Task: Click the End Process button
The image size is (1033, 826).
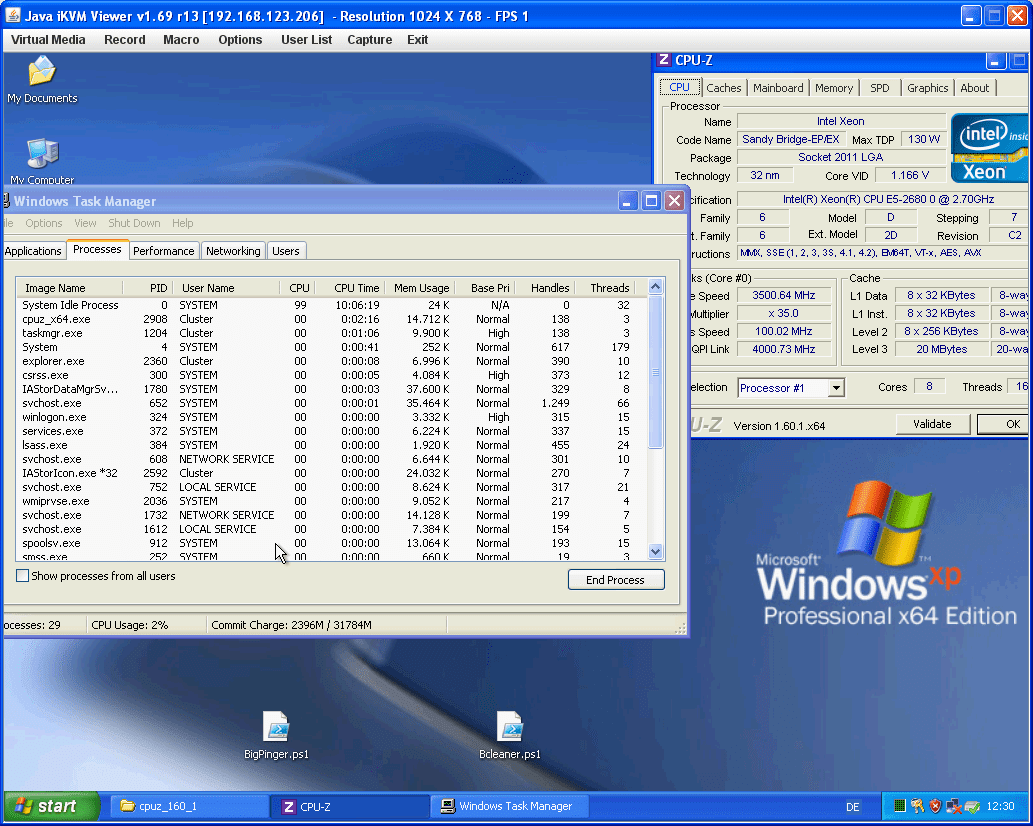Action: click(x=616, y=580)
